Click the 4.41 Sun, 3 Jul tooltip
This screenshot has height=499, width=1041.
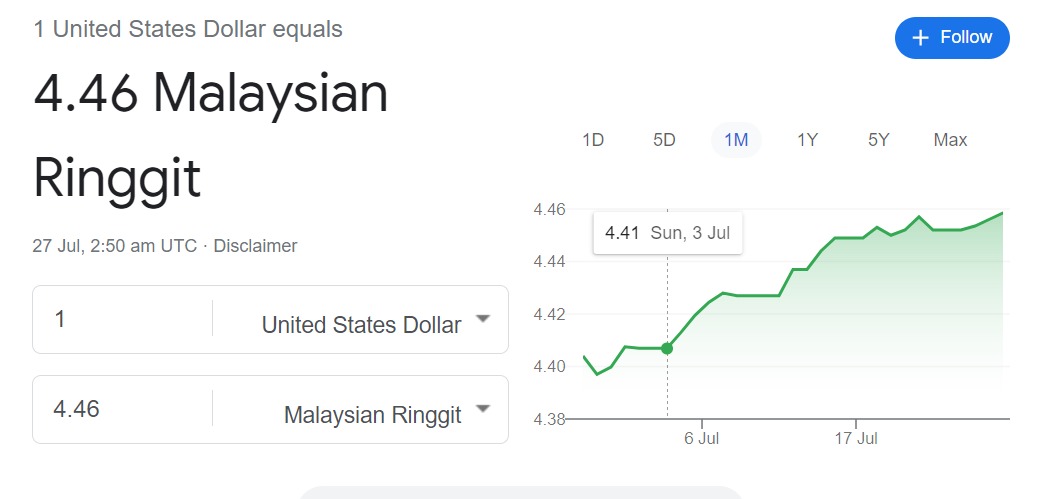668,233
